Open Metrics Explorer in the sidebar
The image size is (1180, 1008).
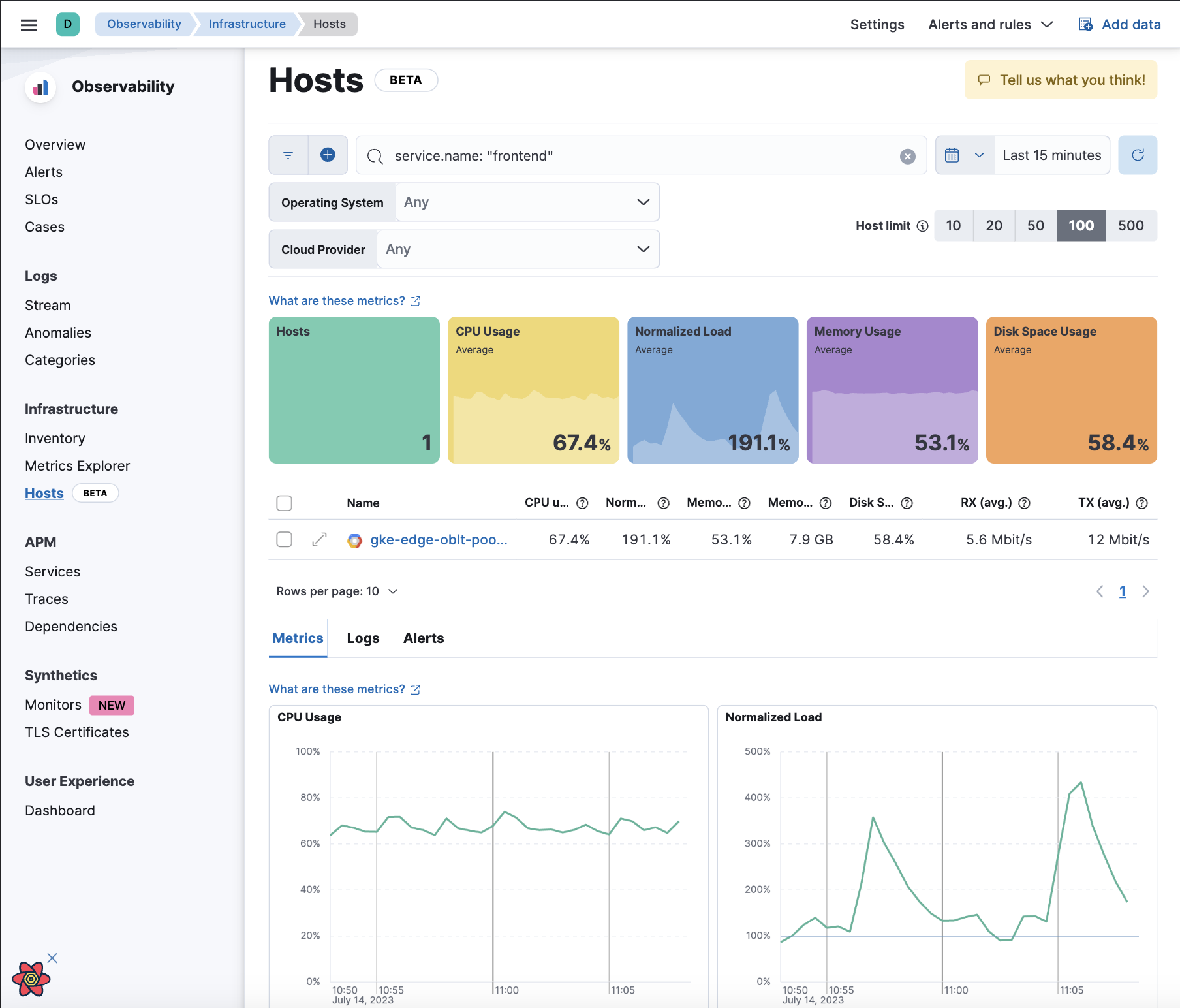coord(77,466)
